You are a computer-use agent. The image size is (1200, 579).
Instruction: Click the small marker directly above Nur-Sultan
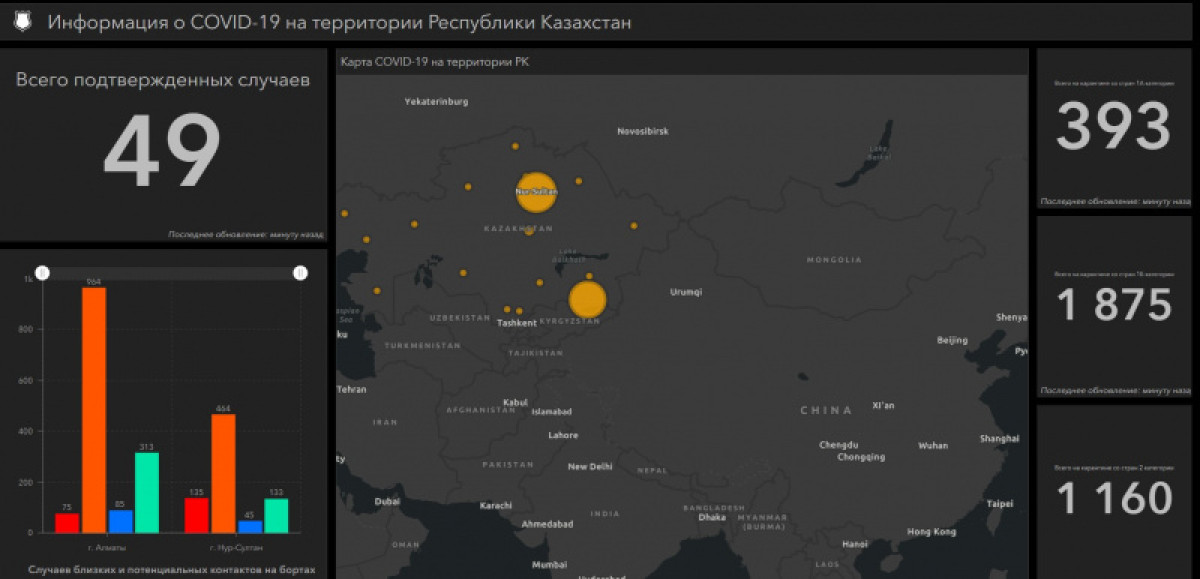click(515, 146)
